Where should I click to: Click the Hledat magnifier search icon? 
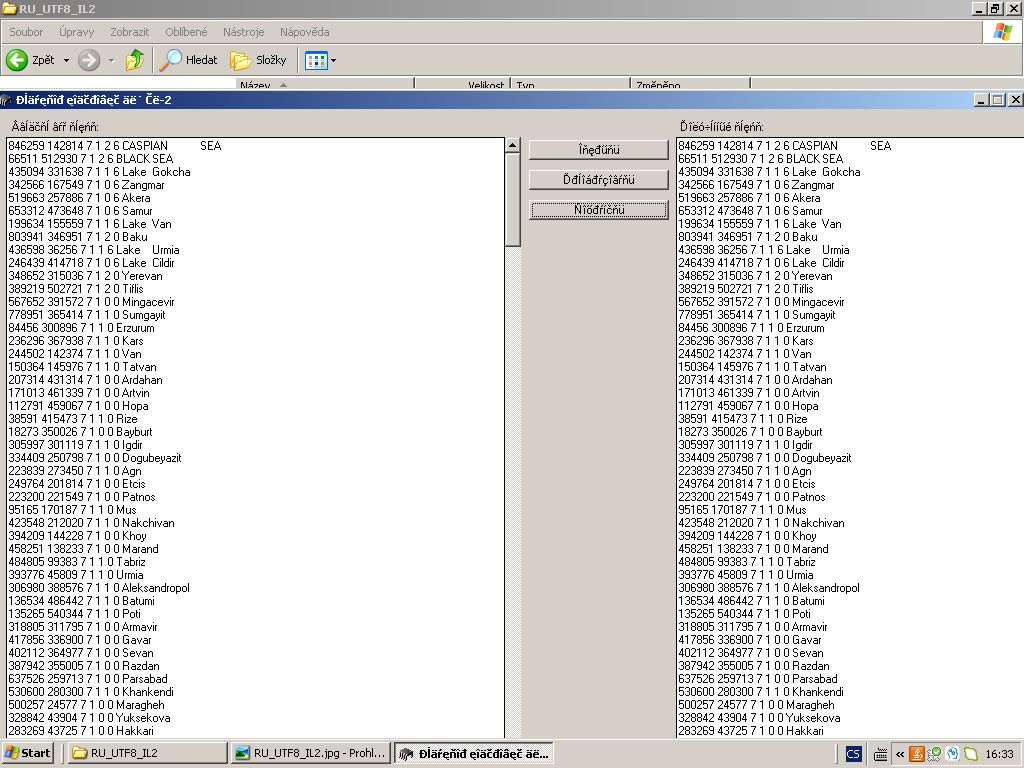(173, 60)
